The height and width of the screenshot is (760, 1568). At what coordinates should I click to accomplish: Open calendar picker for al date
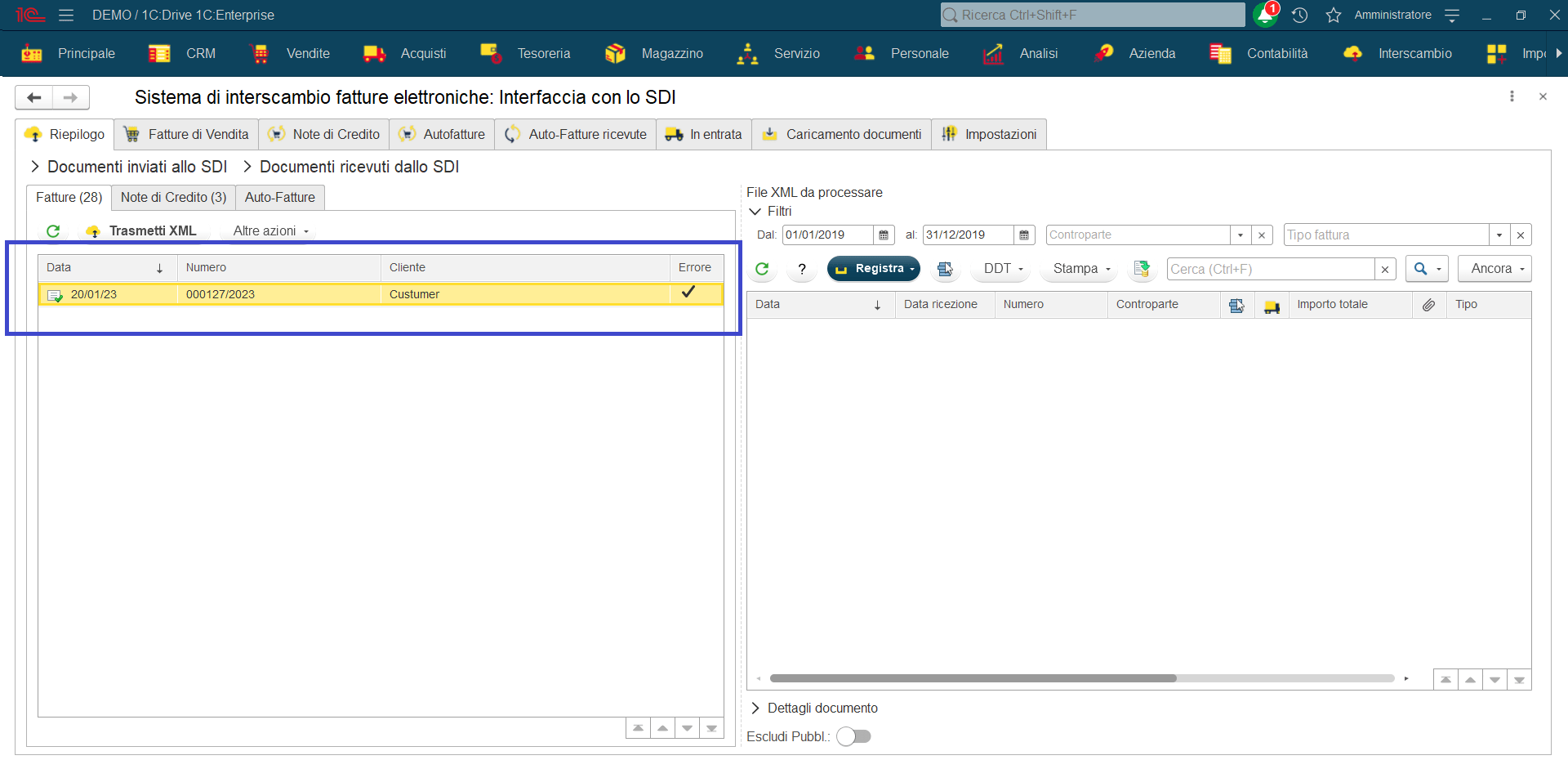pyautogui.click(x=1024, y=235)
